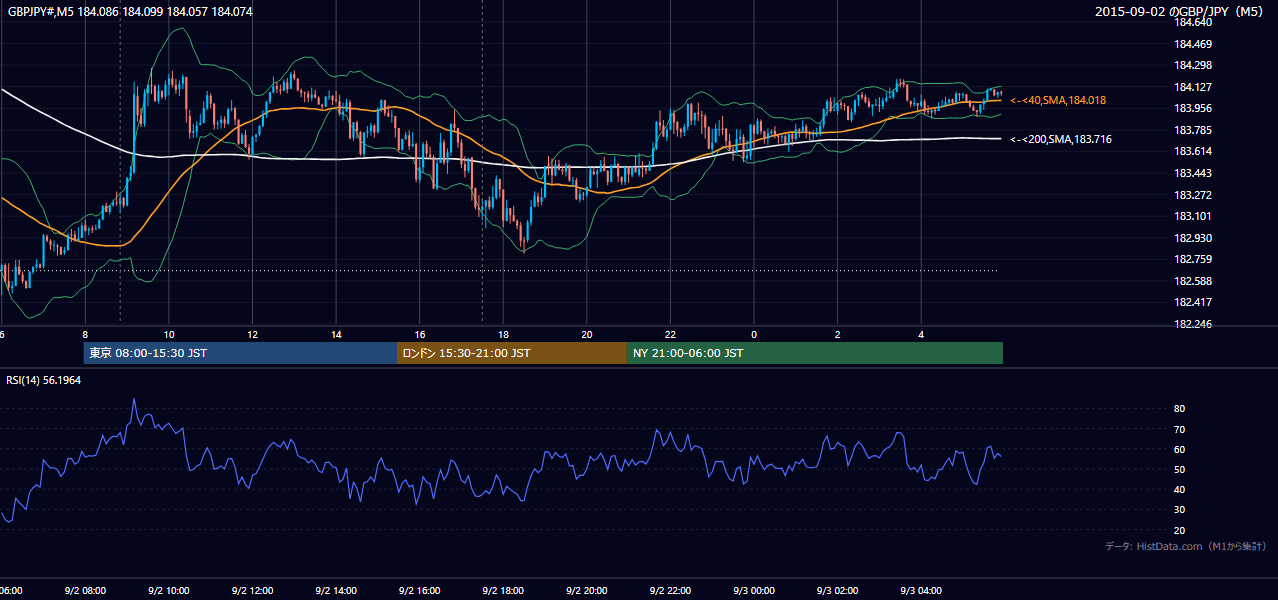
Task: Click price axis value 183.956
Action: [x=1192, y=108]
